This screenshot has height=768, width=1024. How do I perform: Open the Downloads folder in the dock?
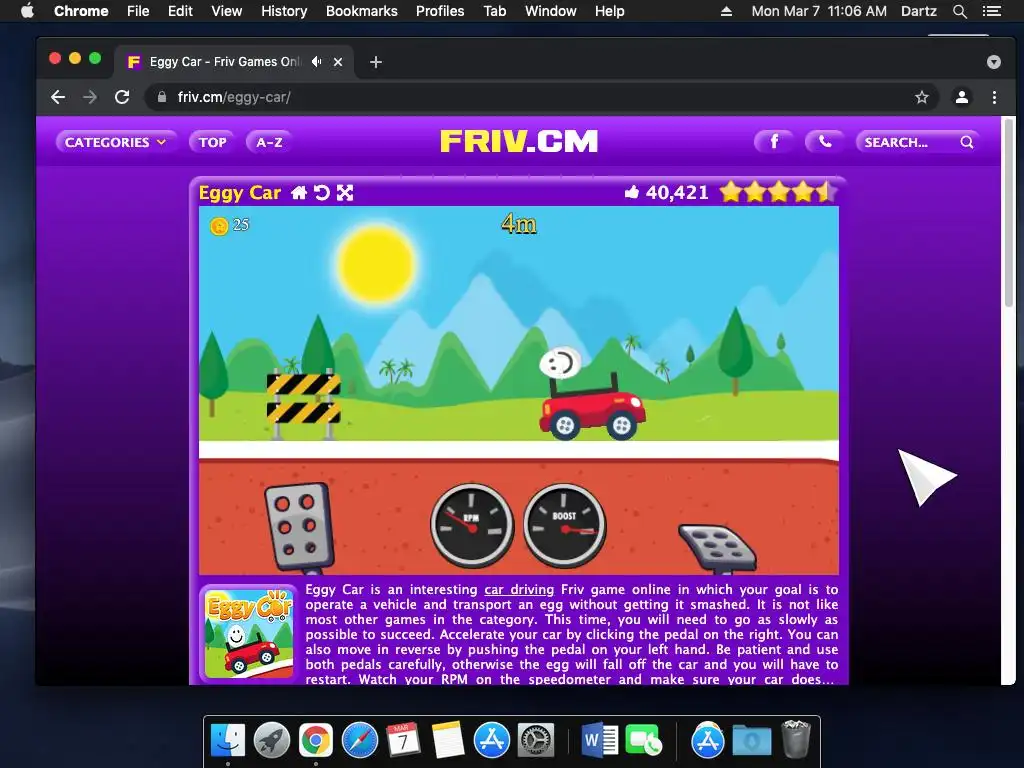click(x=752, y=741)
